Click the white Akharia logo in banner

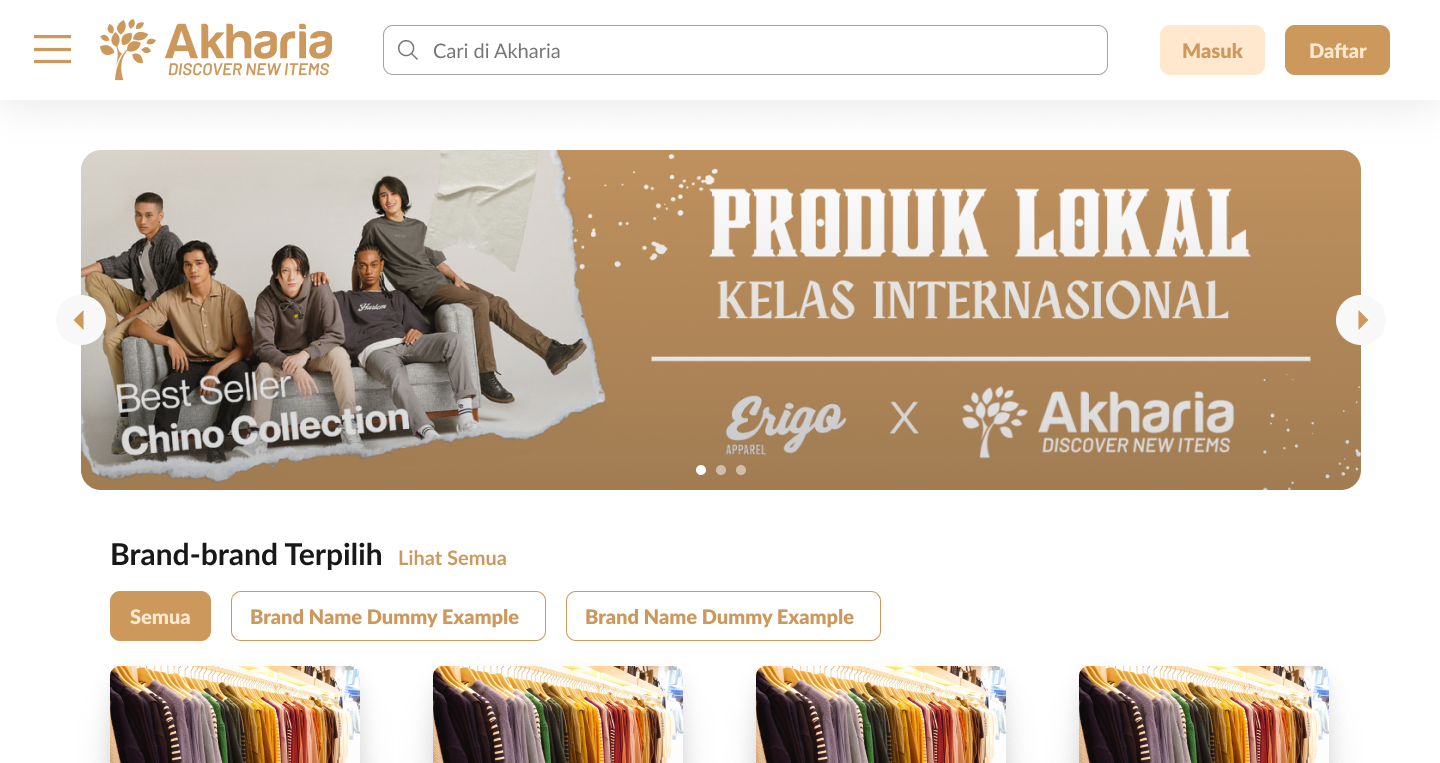click(1098, 423)
